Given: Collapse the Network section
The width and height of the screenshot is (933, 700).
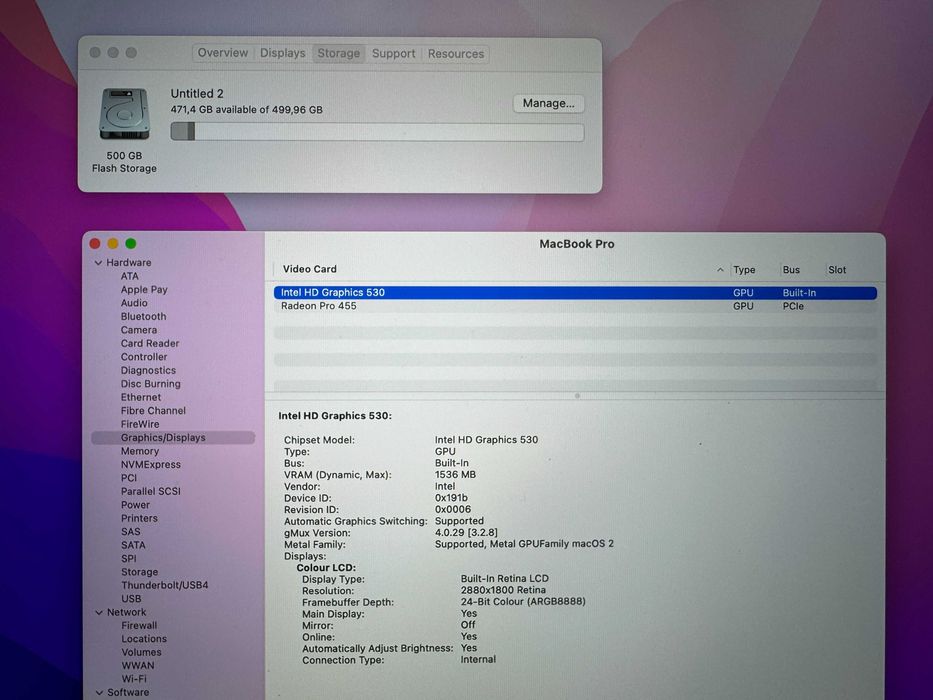Looking at the screenshot, I should (x=99, y=612).
